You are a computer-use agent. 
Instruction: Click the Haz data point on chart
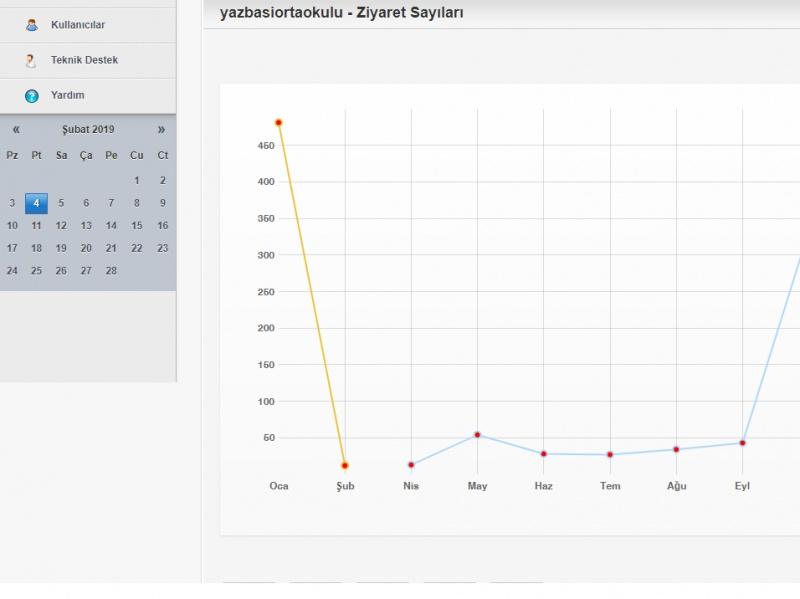coord(544,454)
